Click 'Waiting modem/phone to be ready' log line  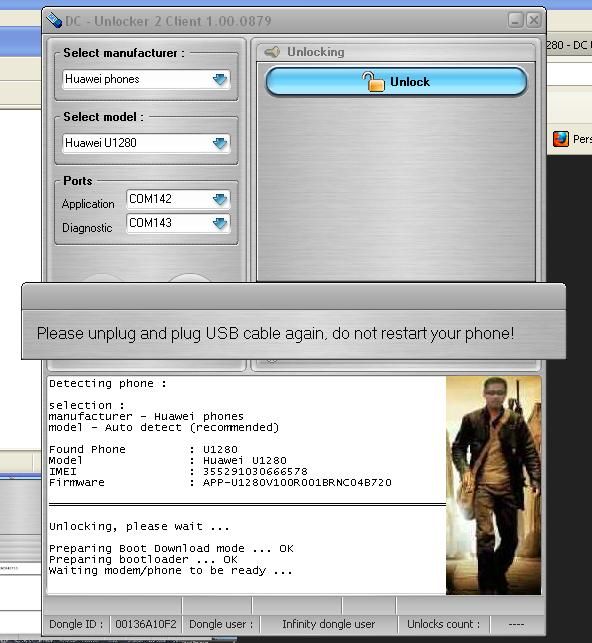pos(170,571)
